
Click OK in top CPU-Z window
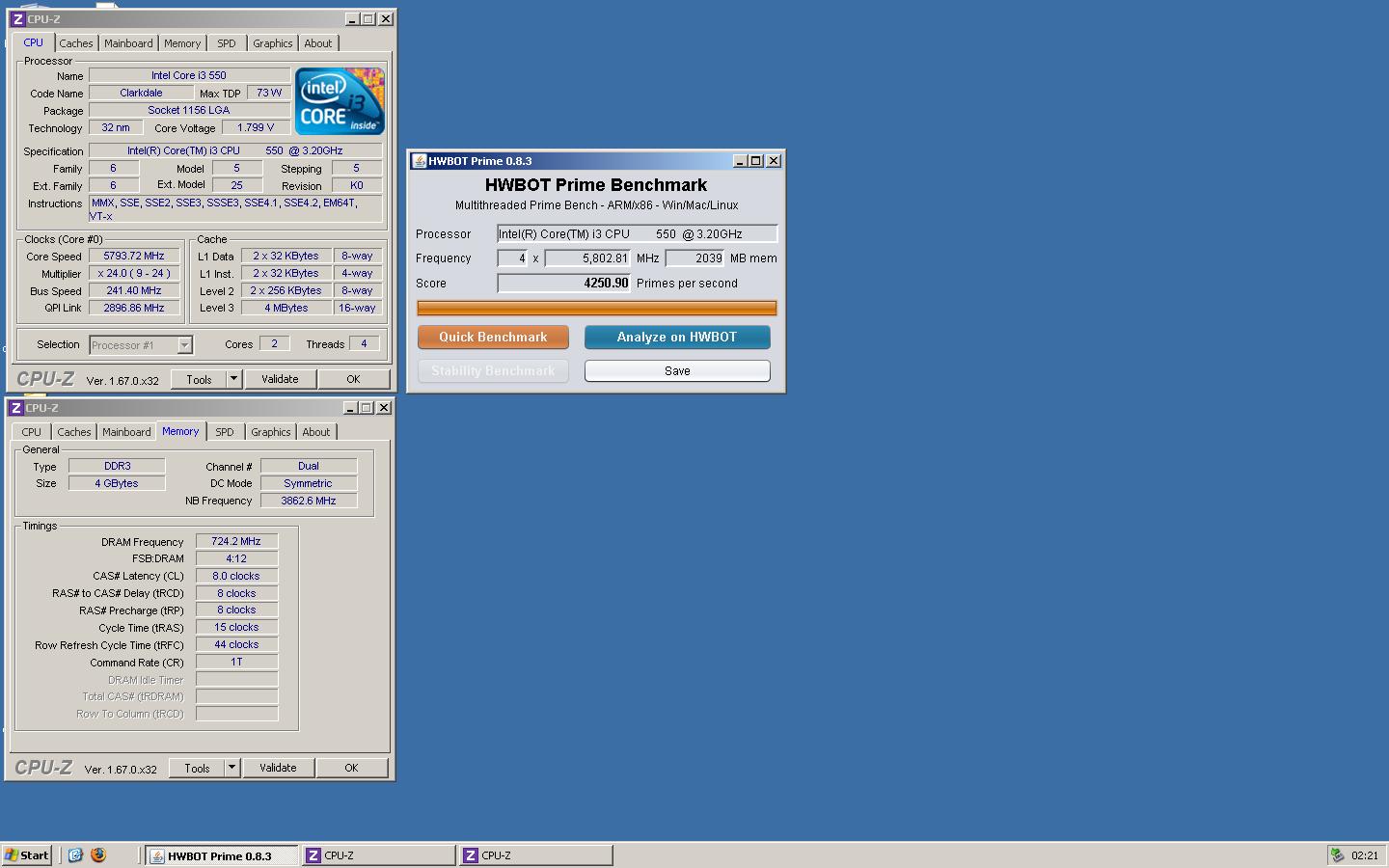[353, 379]
